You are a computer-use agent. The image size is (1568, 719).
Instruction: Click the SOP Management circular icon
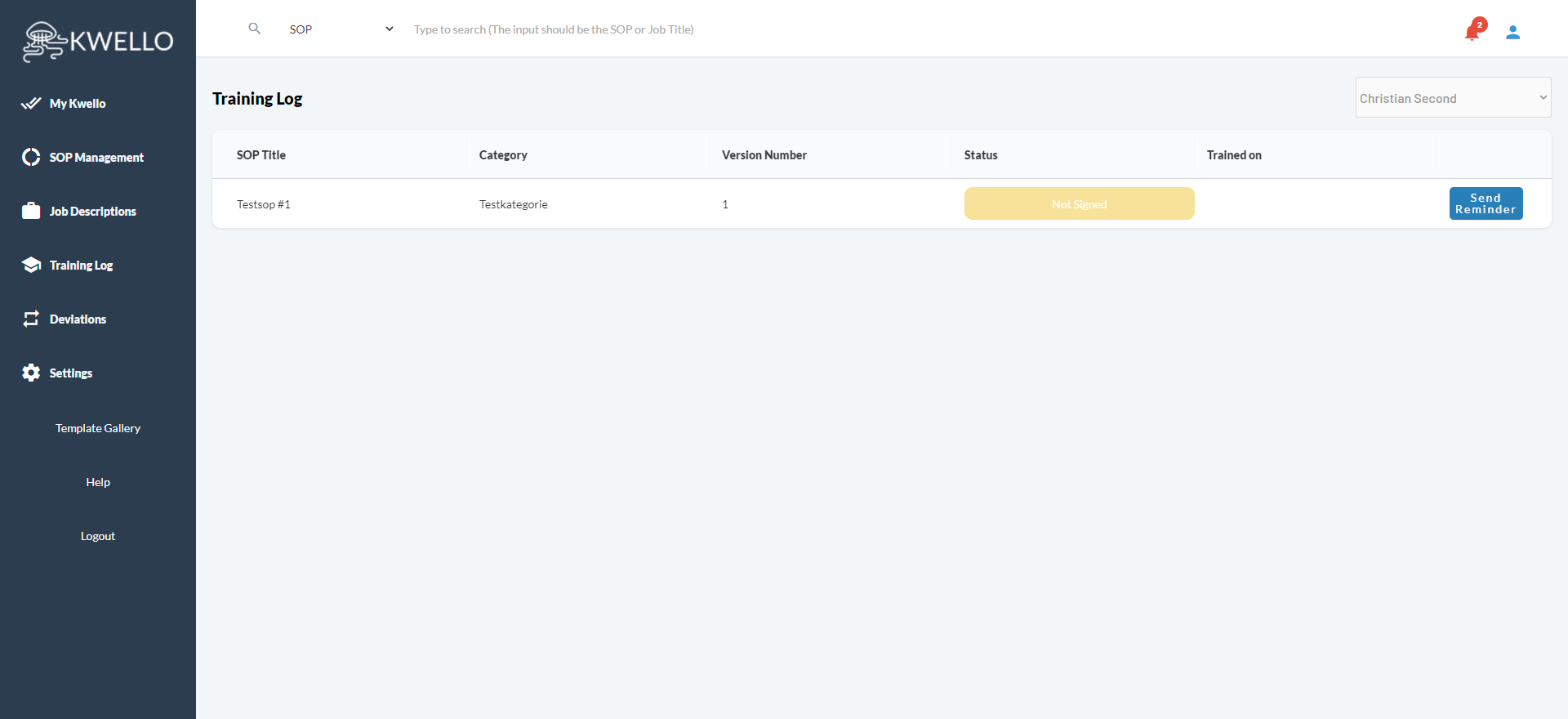click(x=31, y=157)
